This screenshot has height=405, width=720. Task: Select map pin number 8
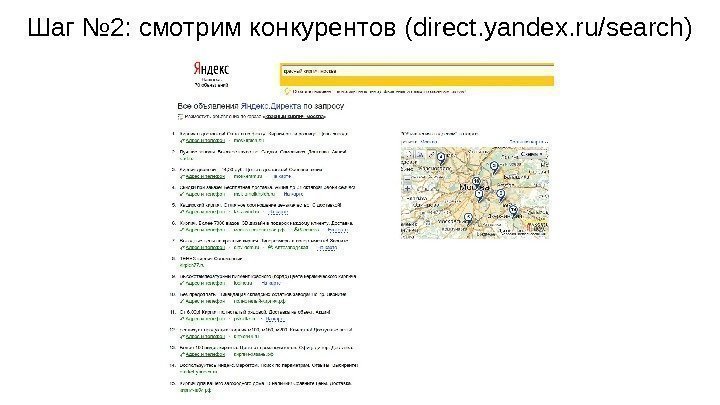(501, 195)
